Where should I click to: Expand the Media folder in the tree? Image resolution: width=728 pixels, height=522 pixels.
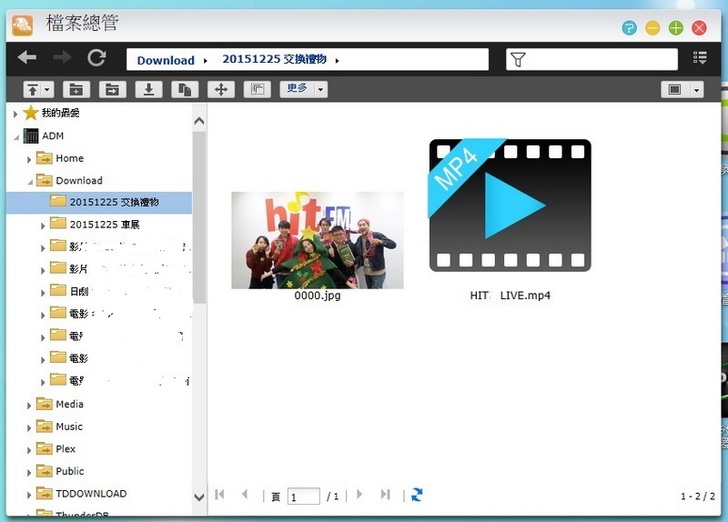(29, 405)
